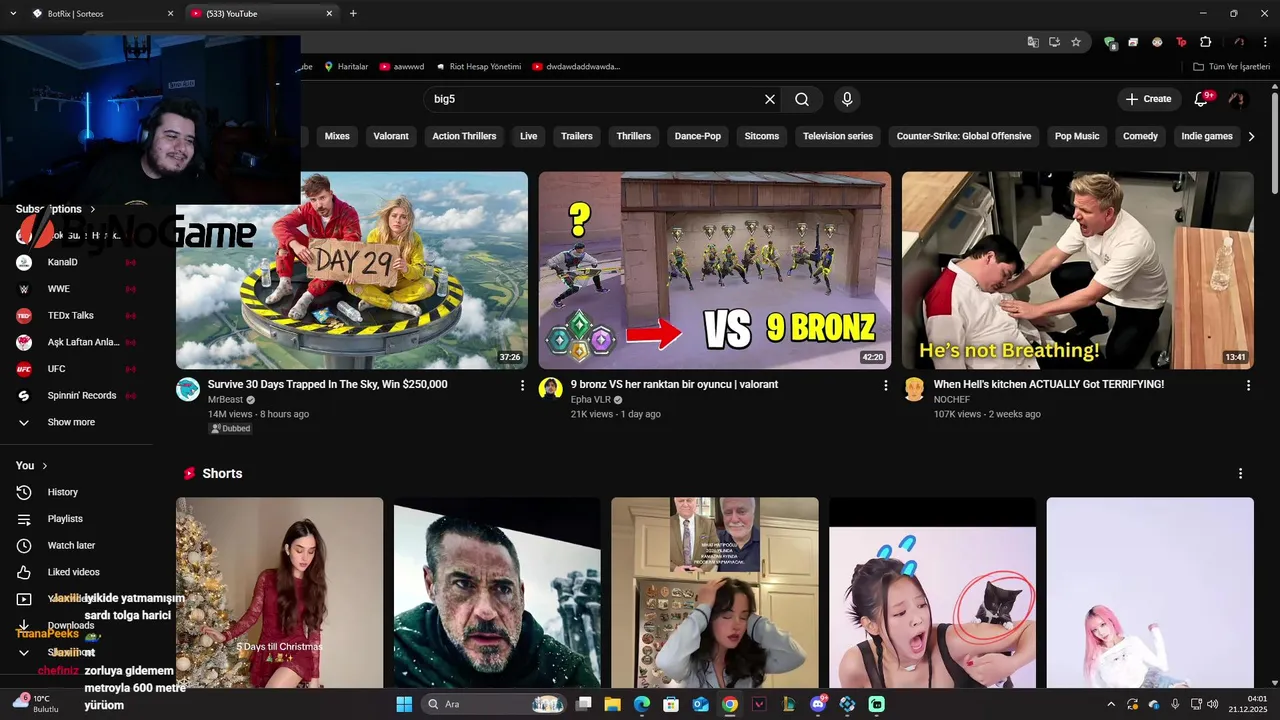Expand Show more subscriptions

[71, 422]
